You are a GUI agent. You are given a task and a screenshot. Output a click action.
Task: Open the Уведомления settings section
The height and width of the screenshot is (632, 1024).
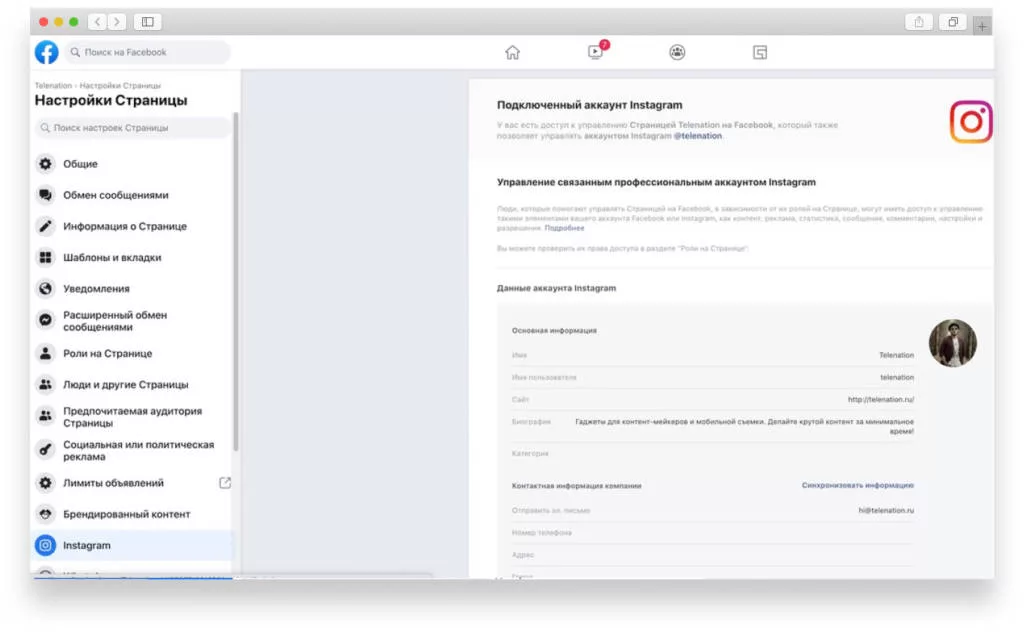pyautogui.click(x=133, y=289)
